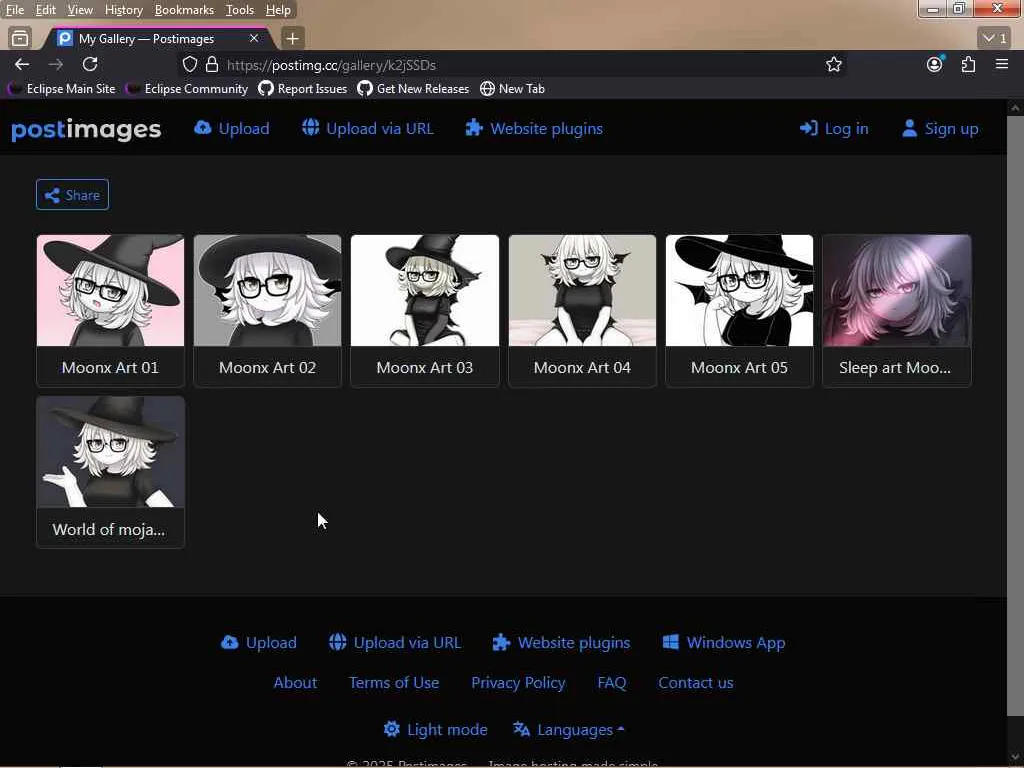
Task: Open the FAQ link
Action: (612, 682)
